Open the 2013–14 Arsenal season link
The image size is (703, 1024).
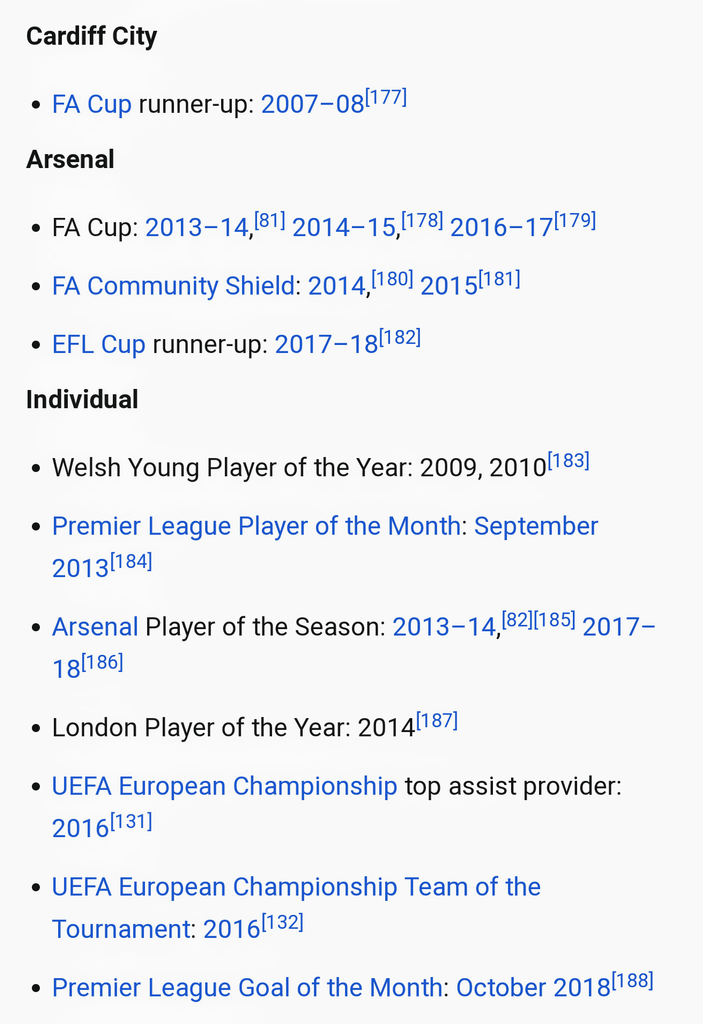[x=444, y=628]
